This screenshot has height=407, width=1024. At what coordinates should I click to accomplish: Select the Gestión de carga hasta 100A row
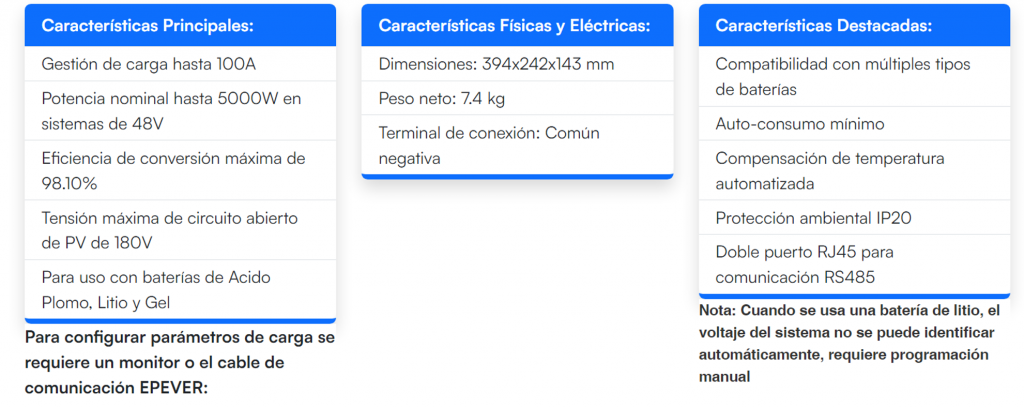click(180, 65)
